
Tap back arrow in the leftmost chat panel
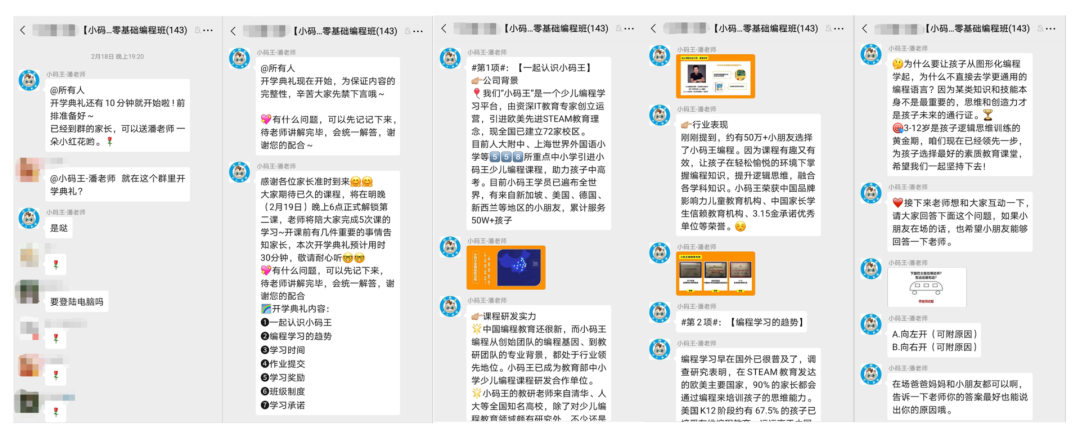22,30
